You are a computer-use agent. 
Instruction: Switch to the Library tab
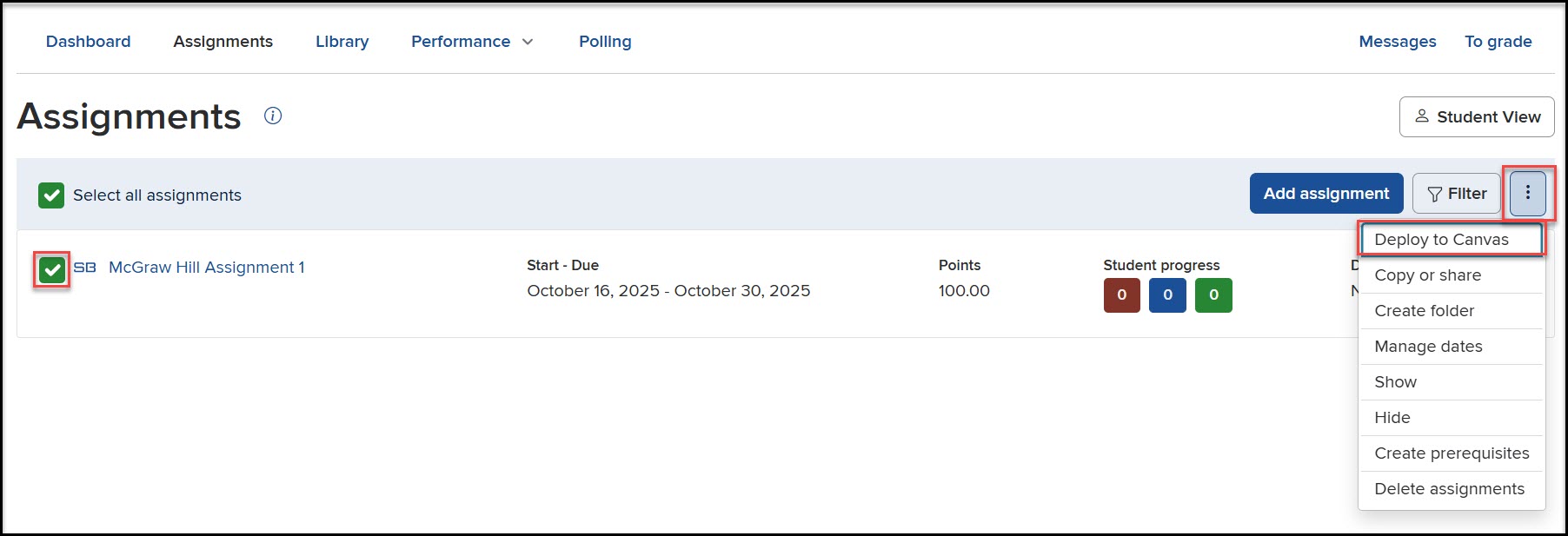click(342, 42)
